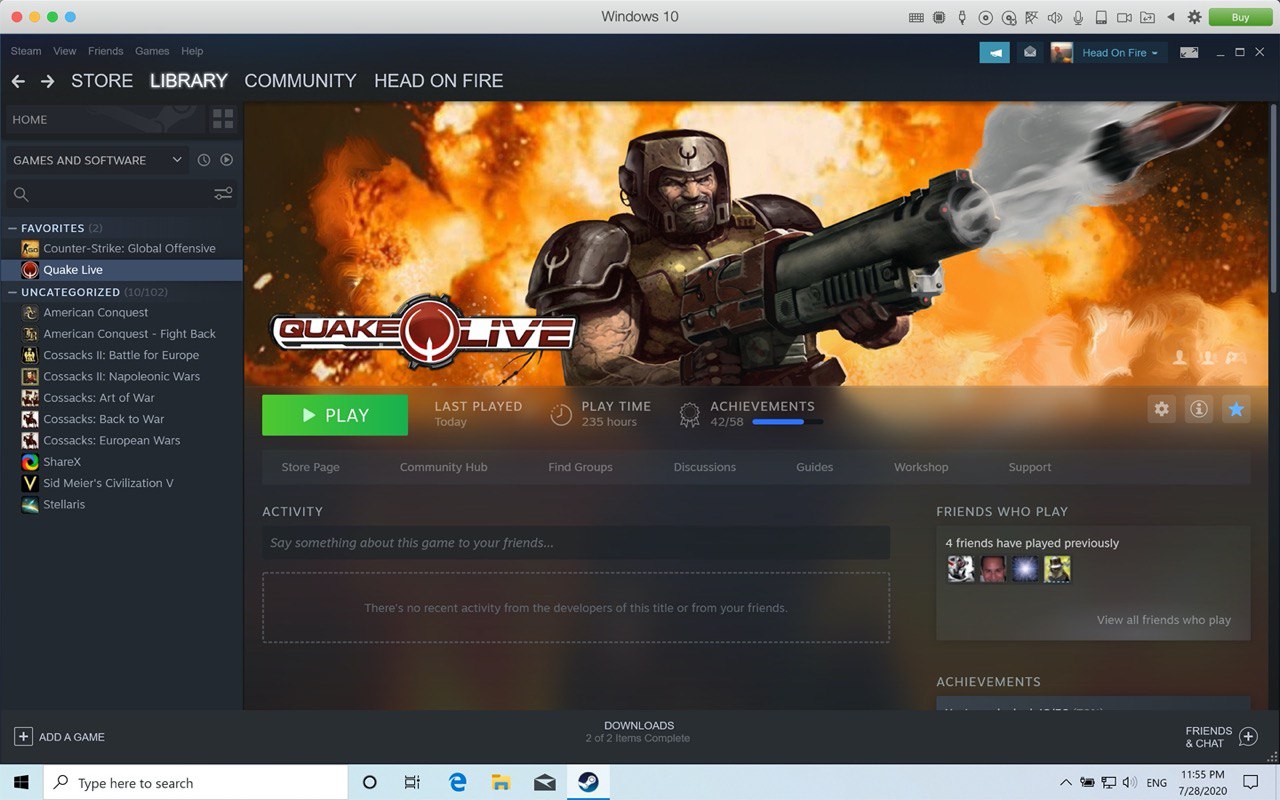The image size is (1280, 800).
Task: Open the Community Hub link
Action: coord(443,467)
